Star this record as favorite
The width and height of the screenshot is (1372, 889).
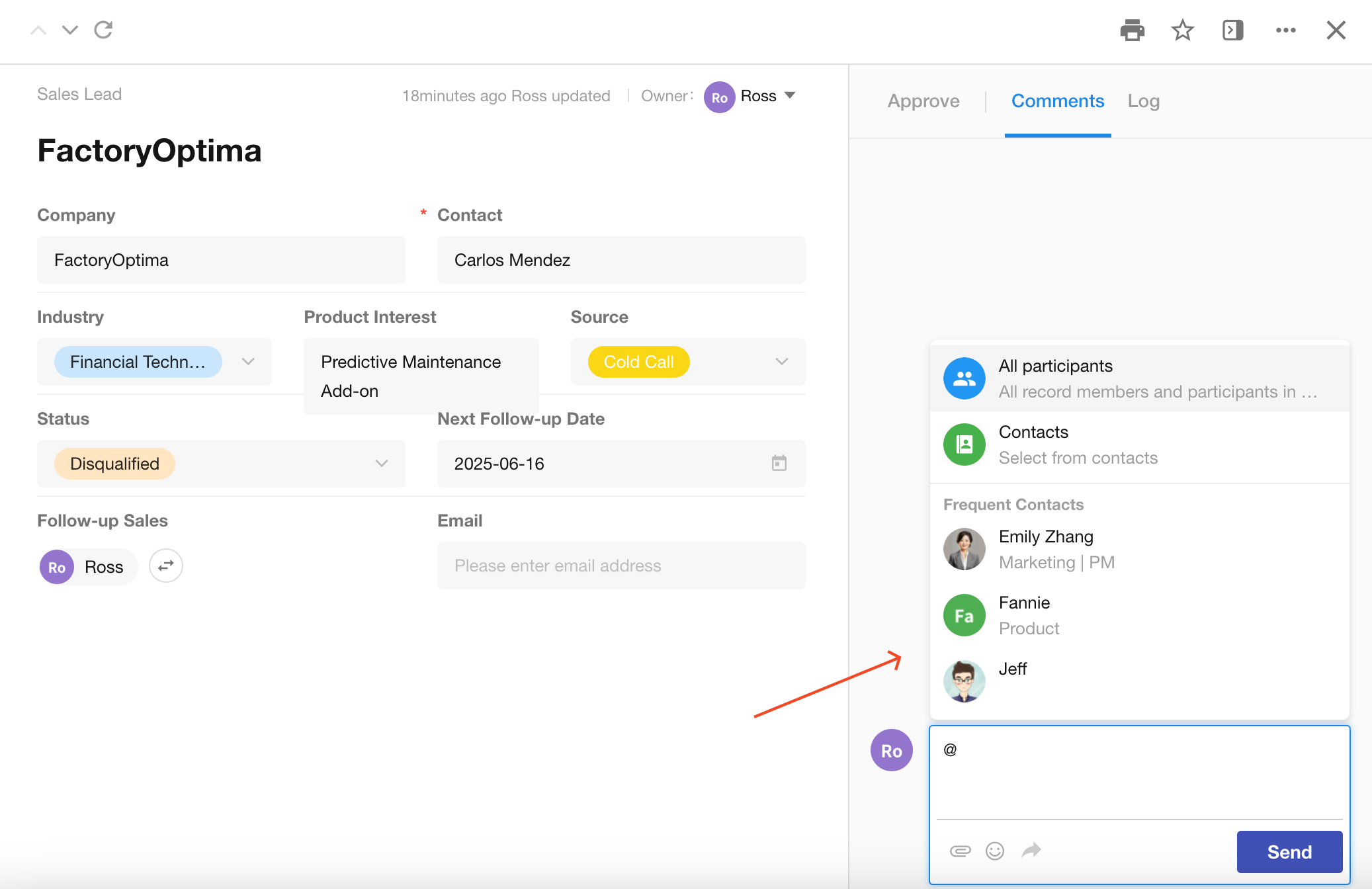[1182, 30]
